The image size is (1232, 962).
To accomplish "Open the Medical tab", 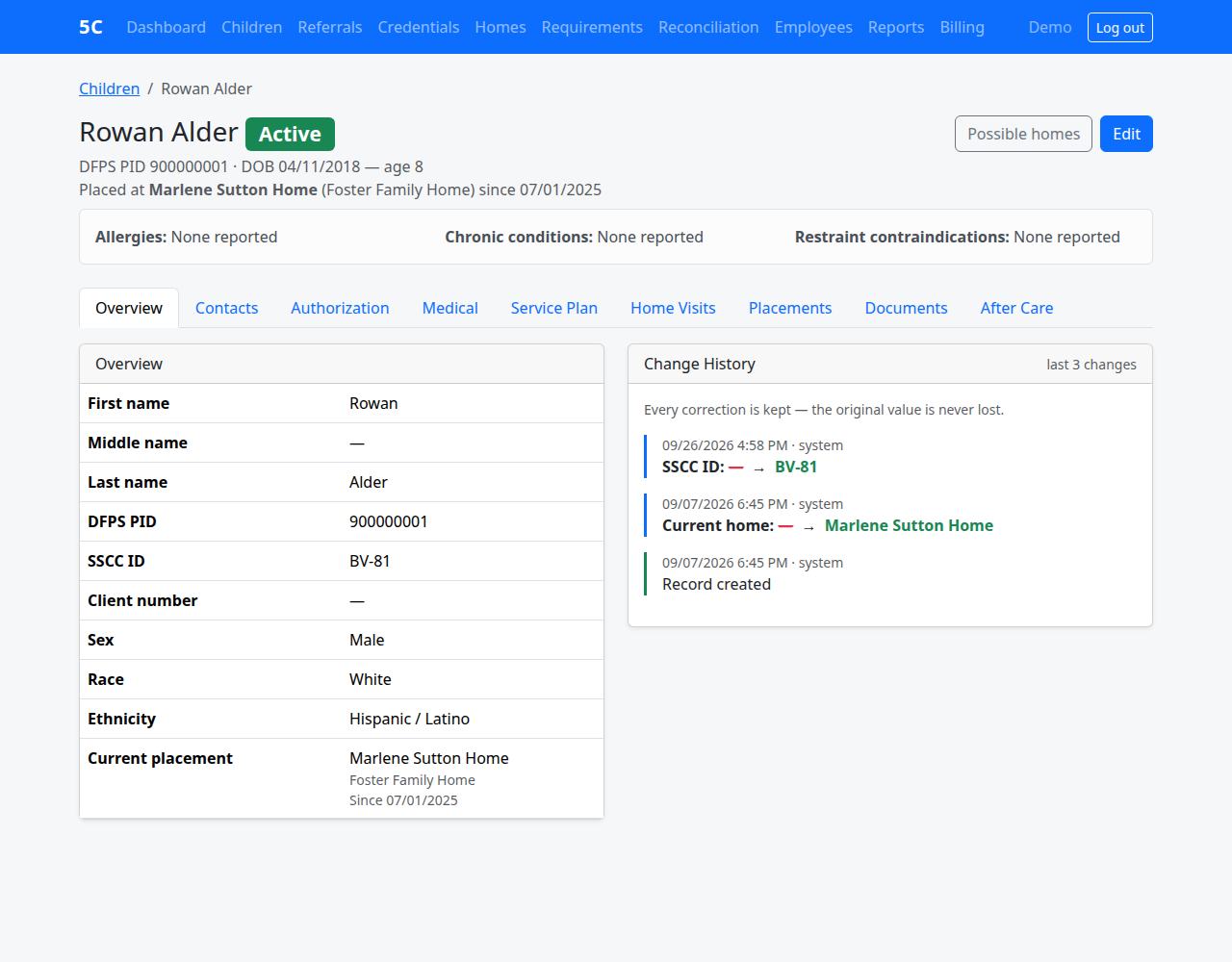I will point(450,308).
